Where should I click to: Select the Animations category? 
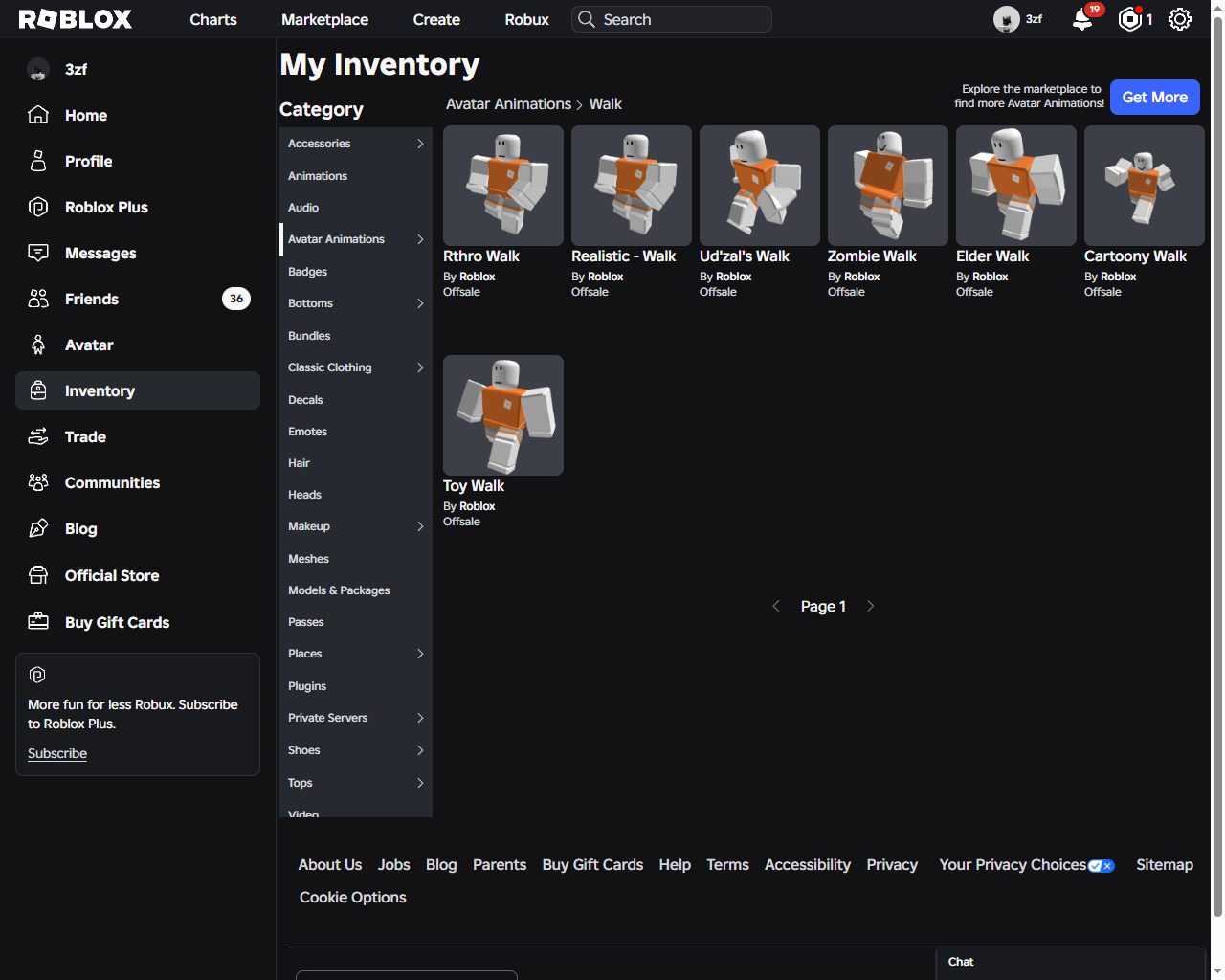(x=356, y=176)
